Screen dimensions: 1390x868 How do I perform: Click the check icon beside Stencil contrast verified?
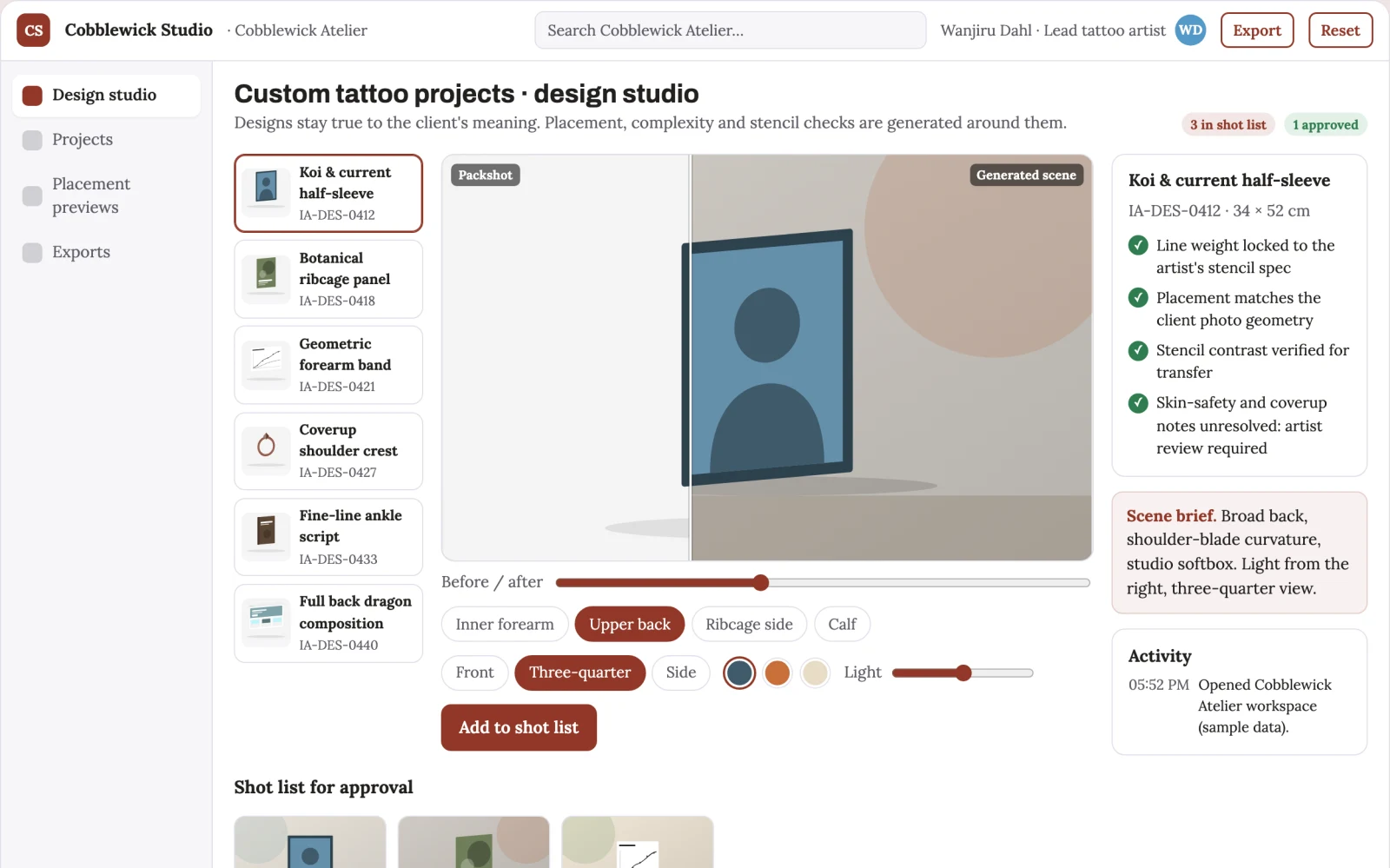click(x=1138, y=351)
